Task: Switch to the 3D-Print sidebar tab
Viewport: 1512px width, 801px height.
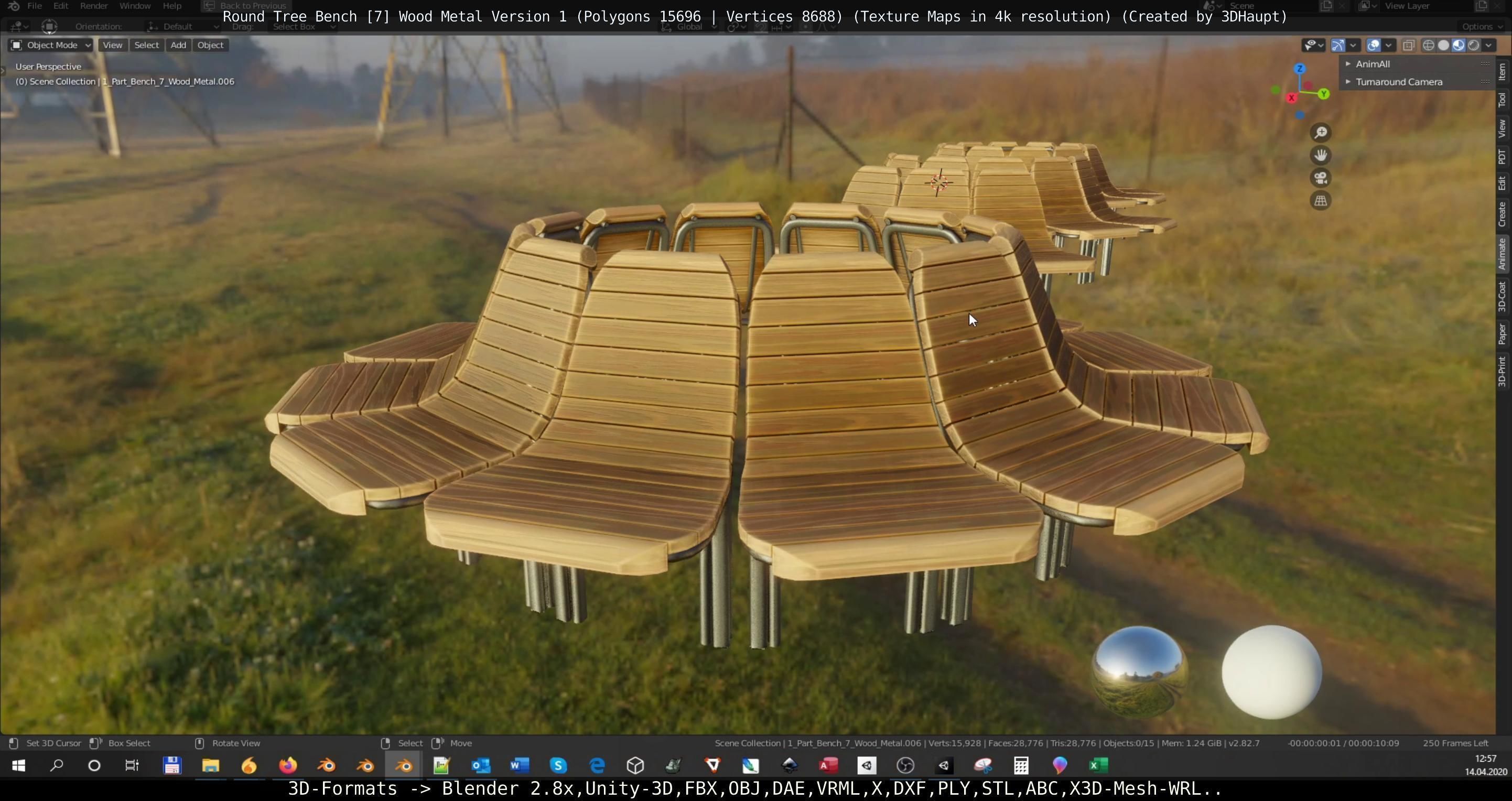Action: 1503,372
